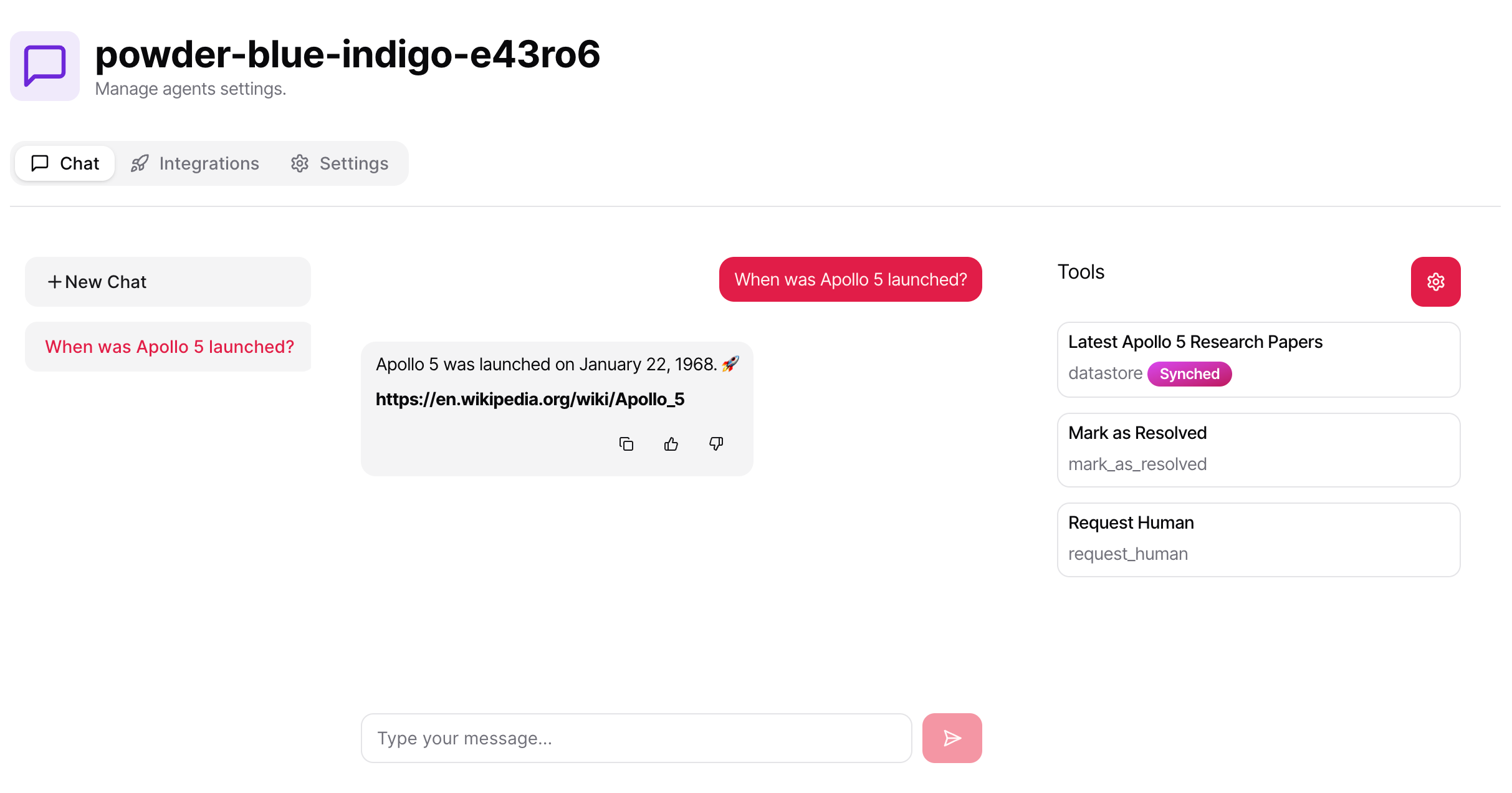The image size is (1512, 793).
Task: Click the Synched status badge
Action: click(1189, 374)
